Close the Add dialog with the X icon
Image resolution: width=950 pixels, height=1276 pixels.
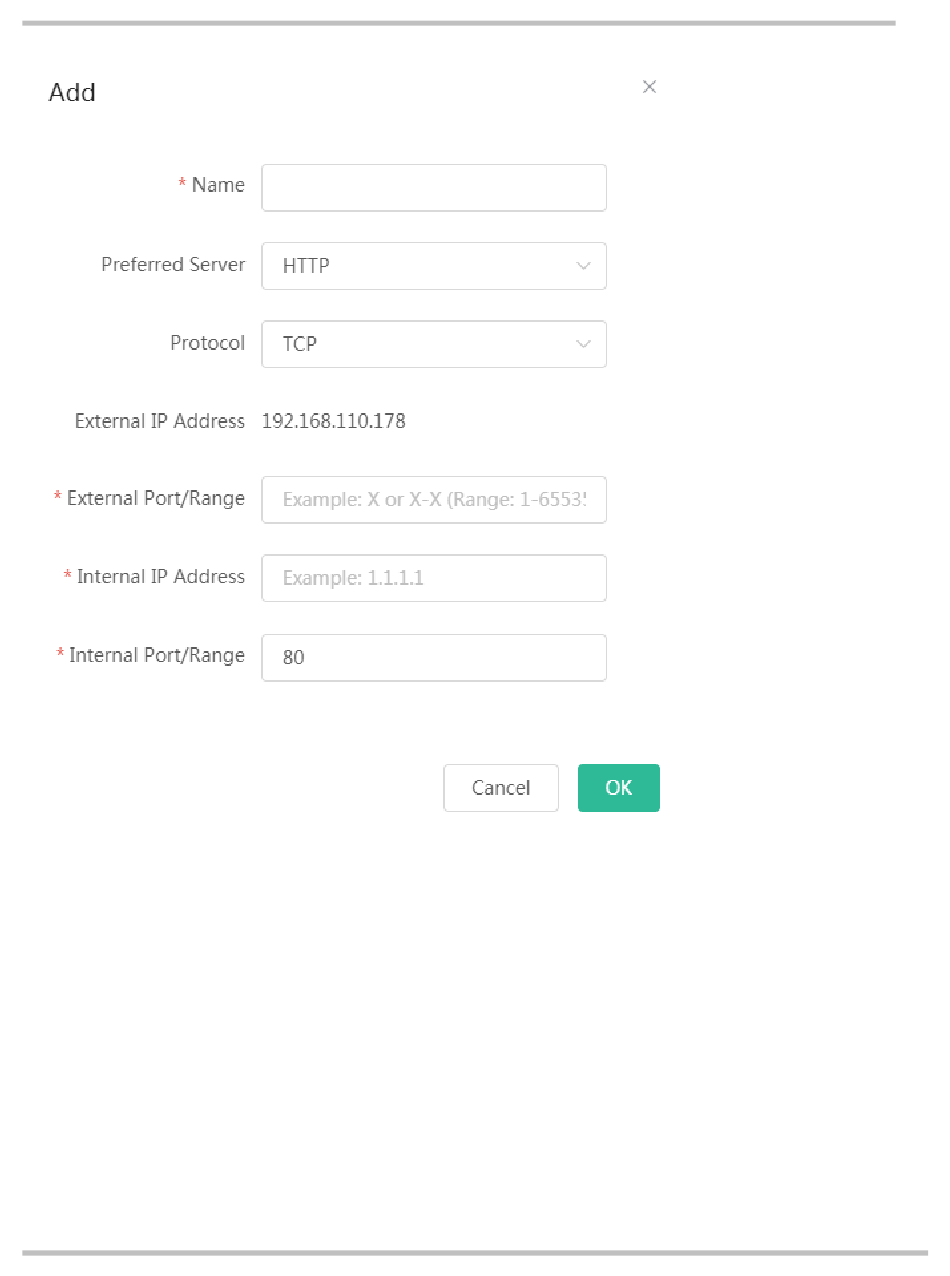pos(649,87)
